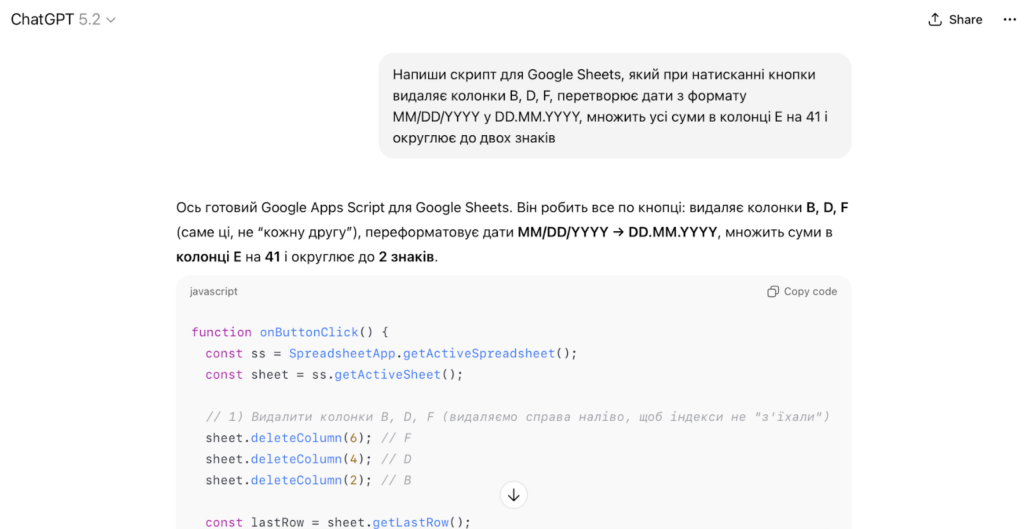
Task: Click the Share text label
Action: 965,20
